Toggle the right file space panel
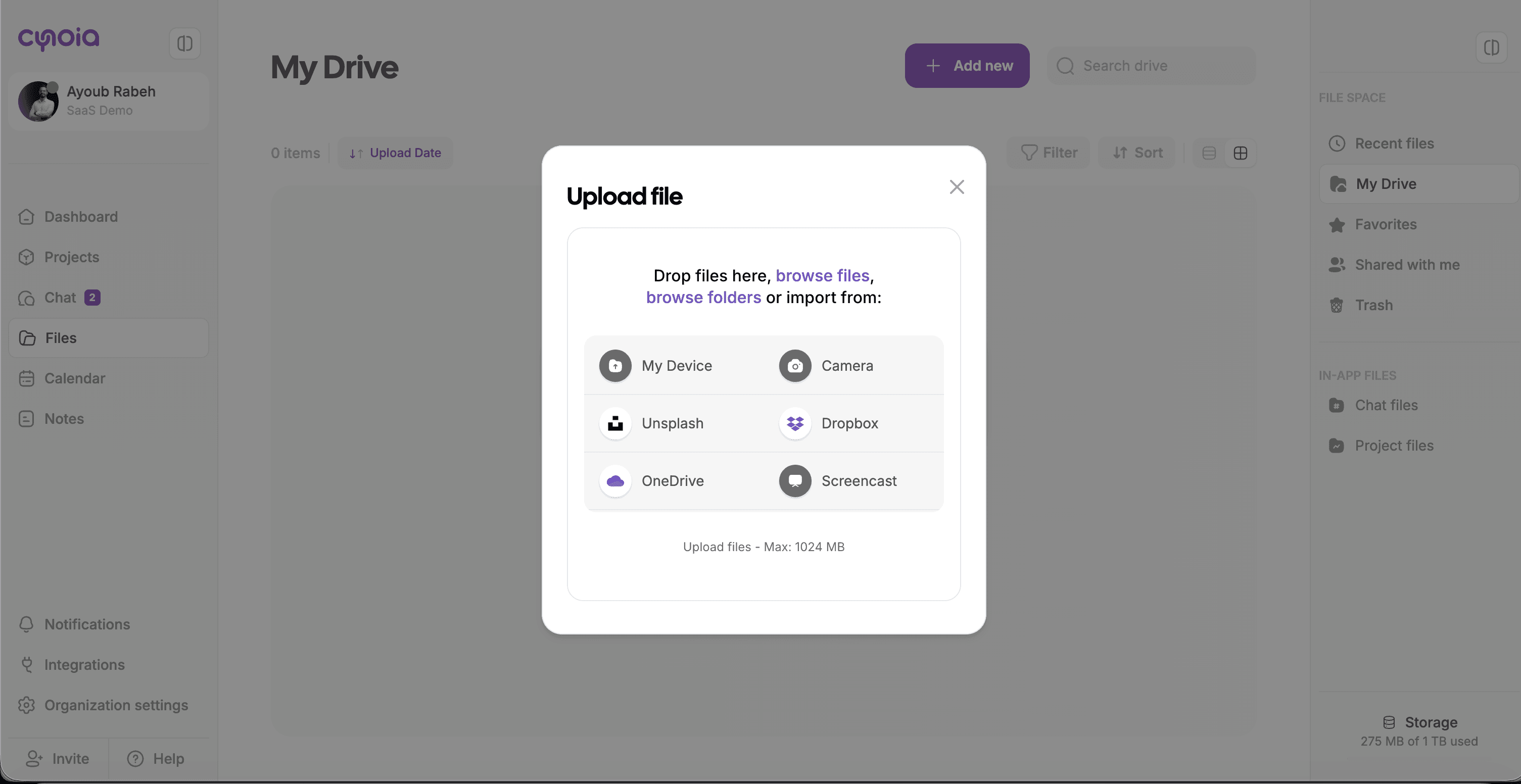The width and height of the screenshot is (1521, 784). point(1491,47)
